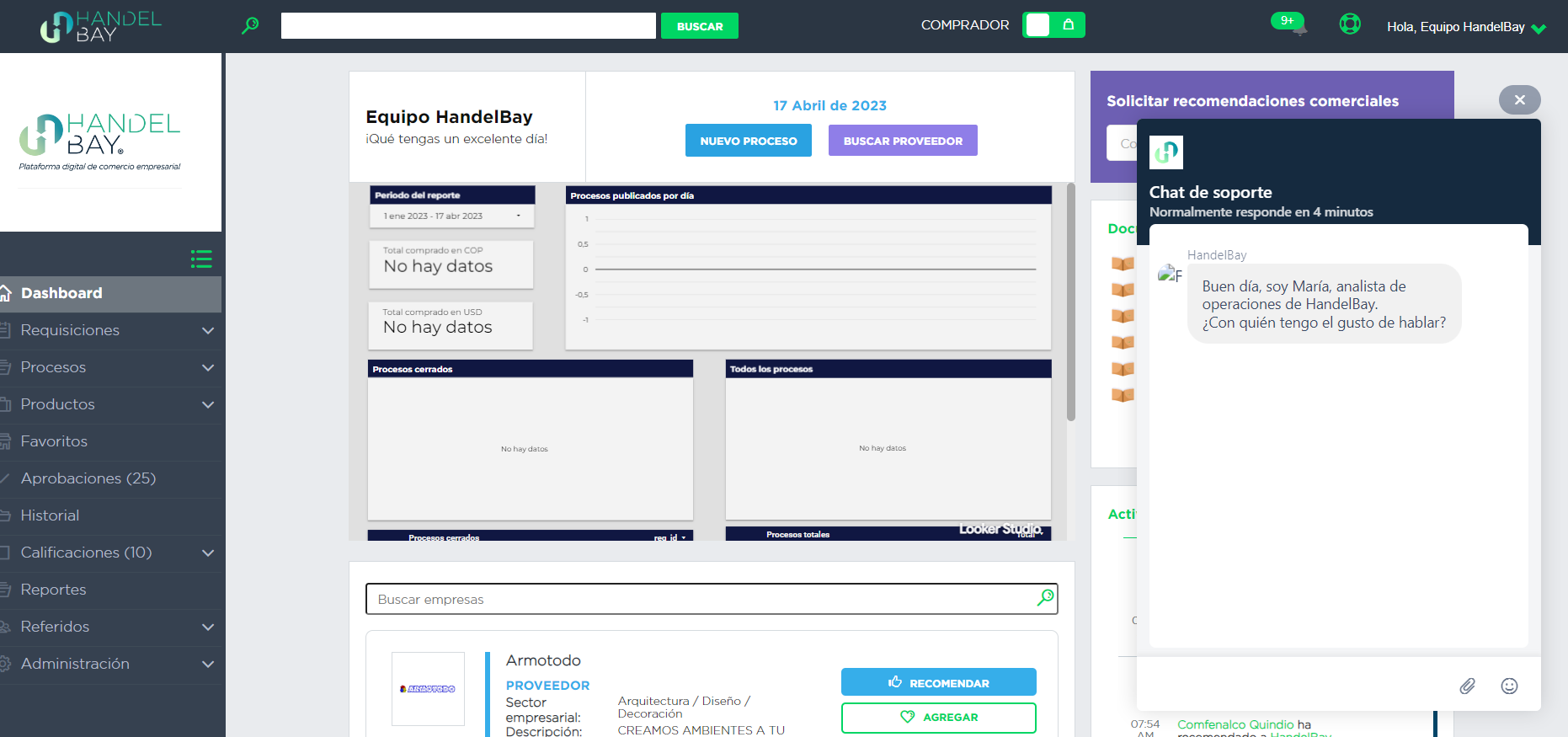Go to Dashboard in sidebar
The image size is (1568, 737).
pos(110,293)
